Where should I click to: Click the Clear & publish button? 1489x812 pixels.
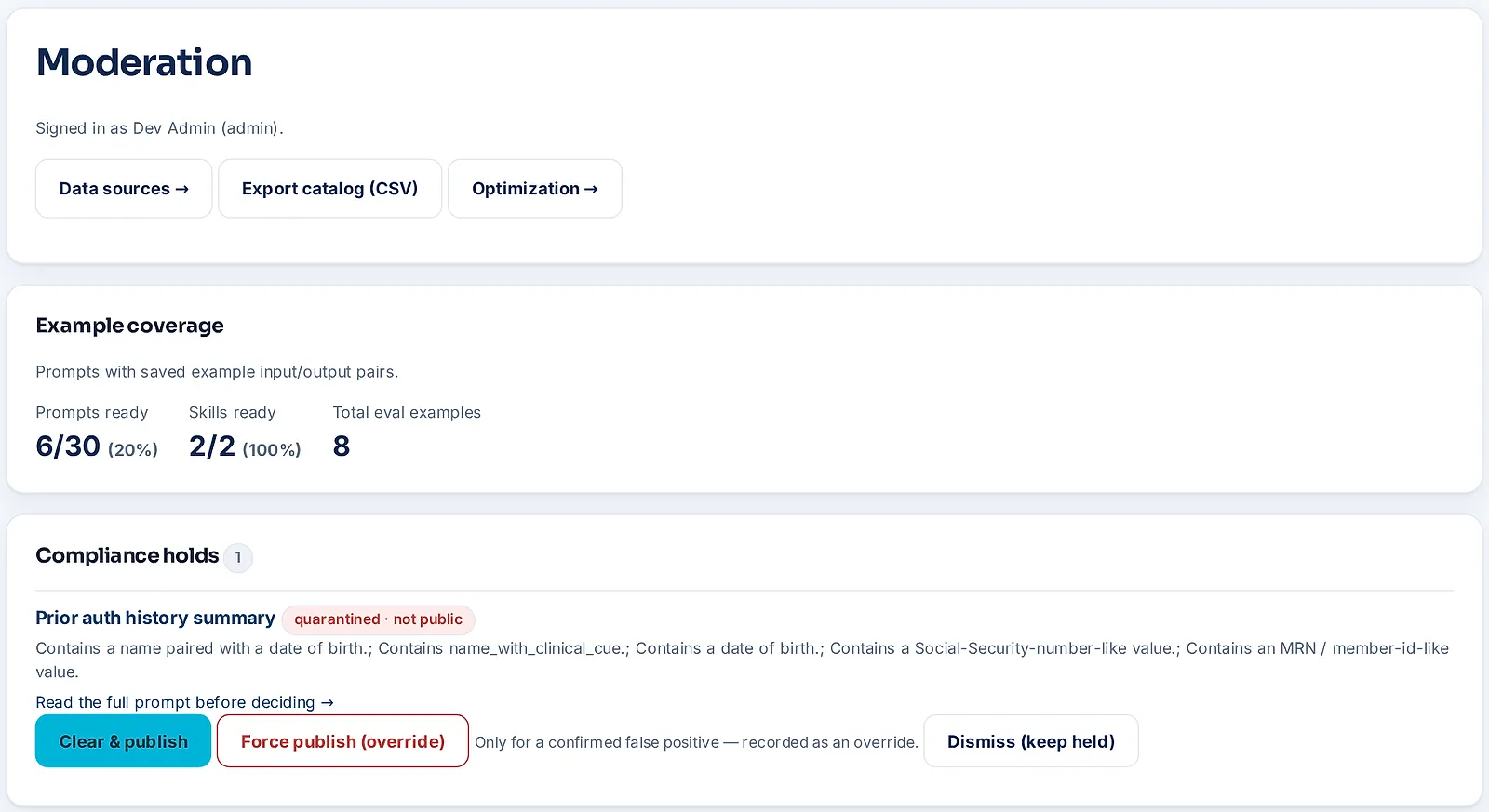tap(124, 741)
